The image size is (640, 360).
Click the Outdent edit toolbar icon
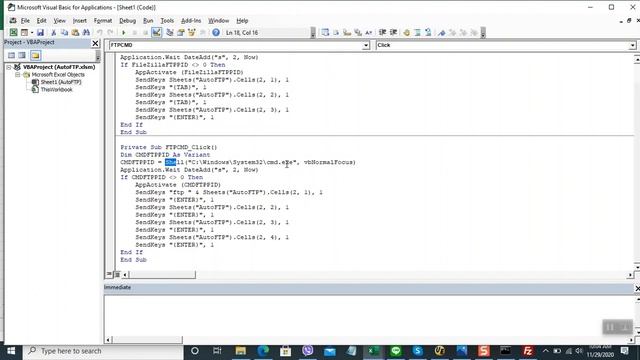(x=393, y=33)
